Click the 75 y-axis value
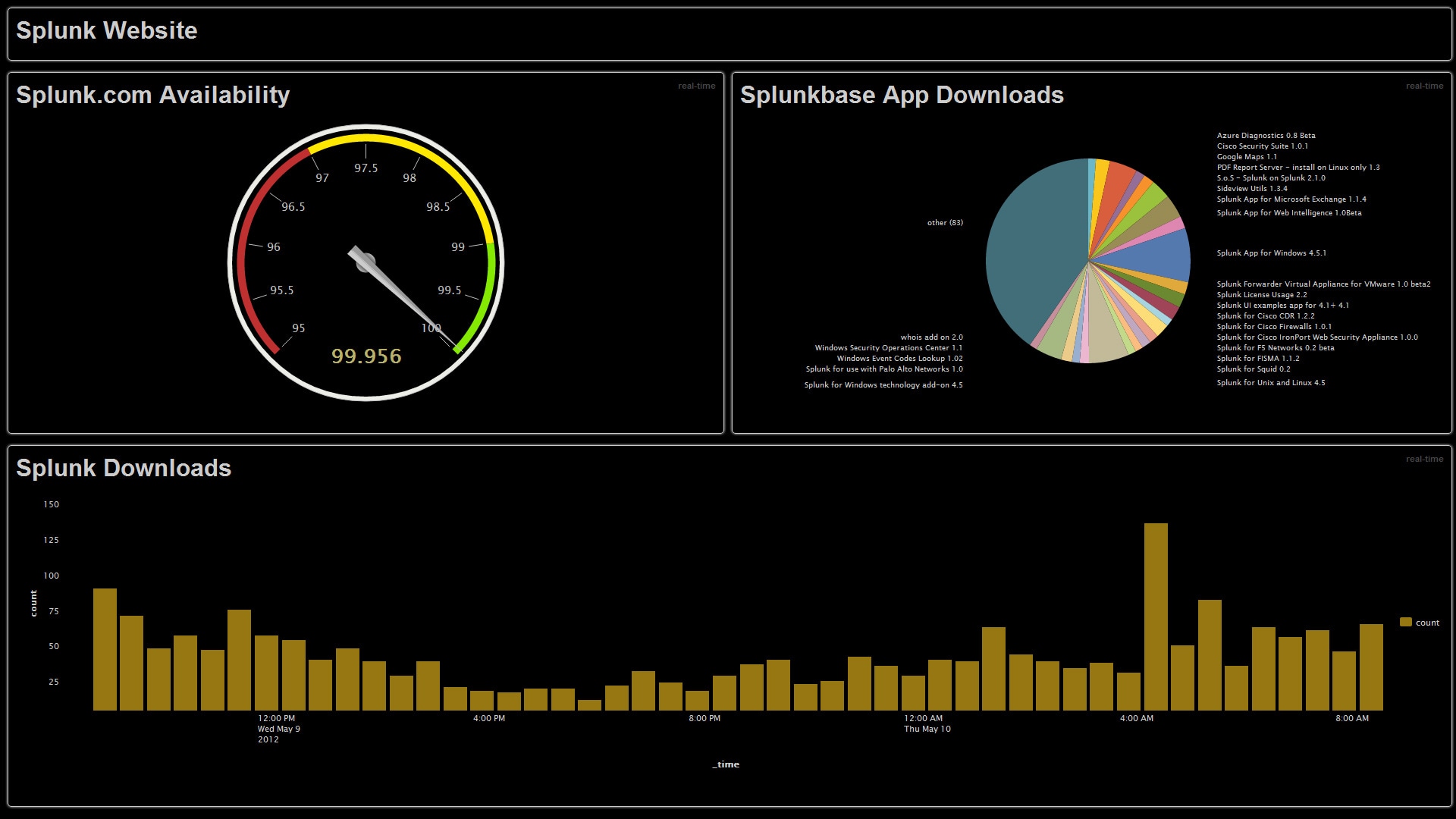Screen dimensions: 1456x819 click(53, 611)
